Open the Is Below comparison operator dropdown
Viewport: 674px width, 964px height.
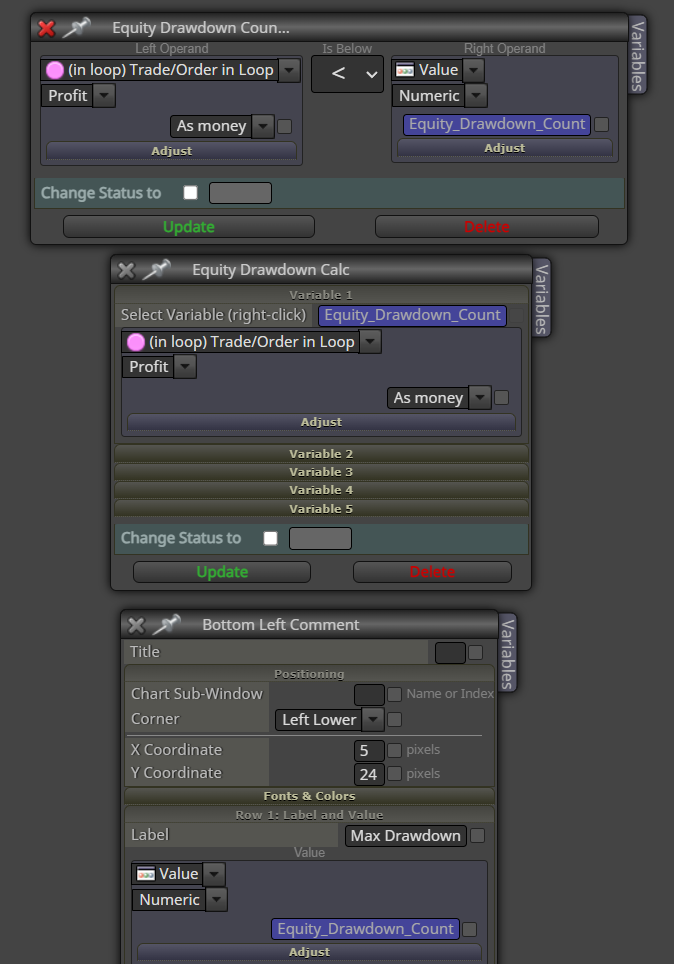coord(347,74)
